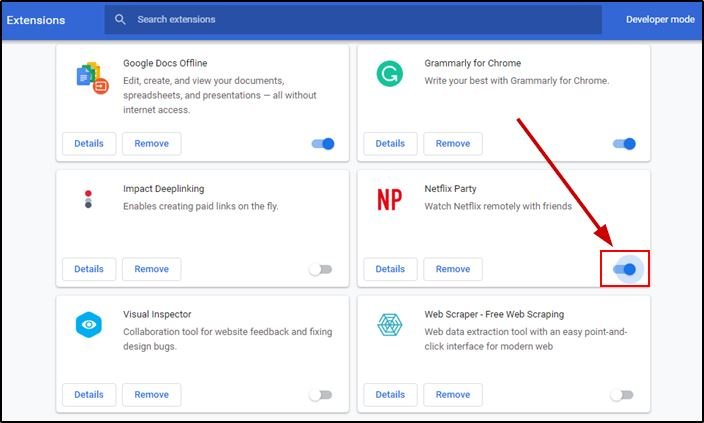Disable the Google Docs Offline extension toggle
704x423 pixels.
pyautogui.click(x=323, y=144)
